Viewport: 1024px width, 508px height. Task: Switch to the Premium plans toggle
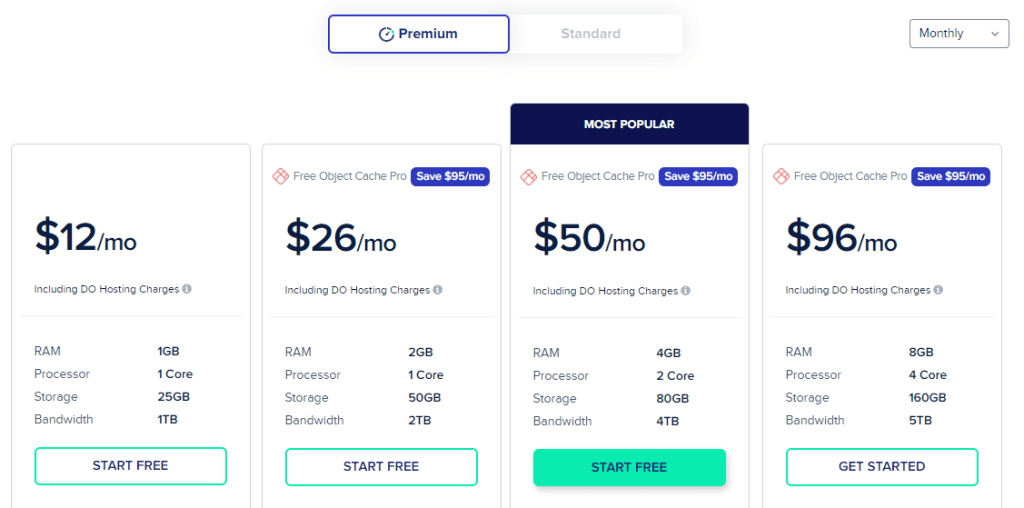pos(419,34)
